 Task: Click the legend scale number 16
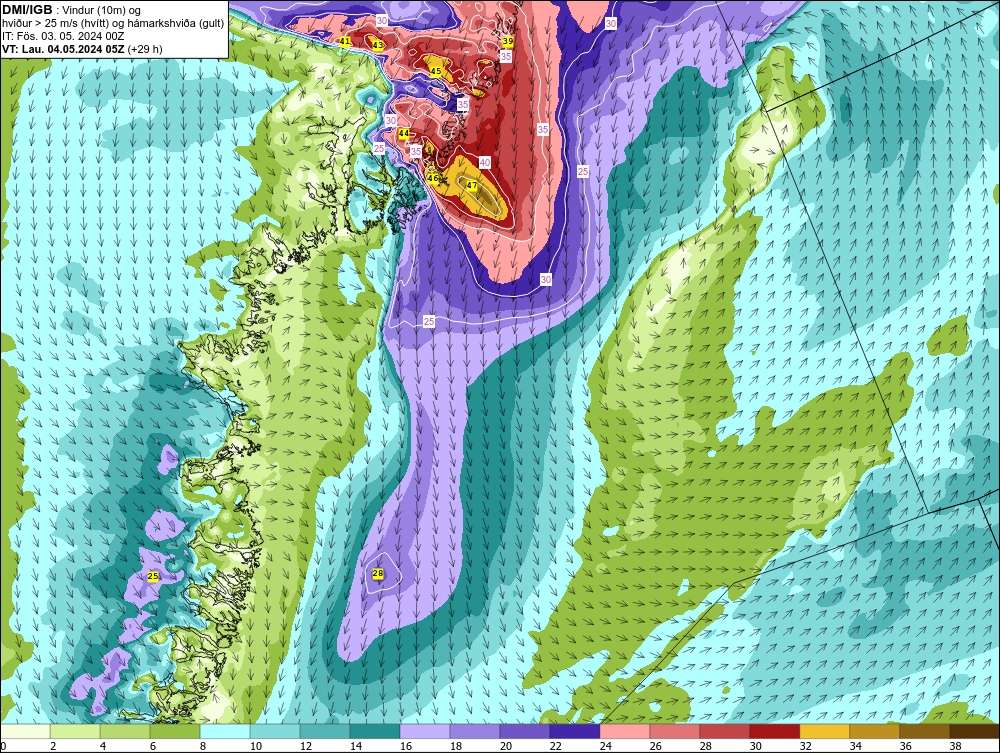pyautogui.click(x=406, y=746)
